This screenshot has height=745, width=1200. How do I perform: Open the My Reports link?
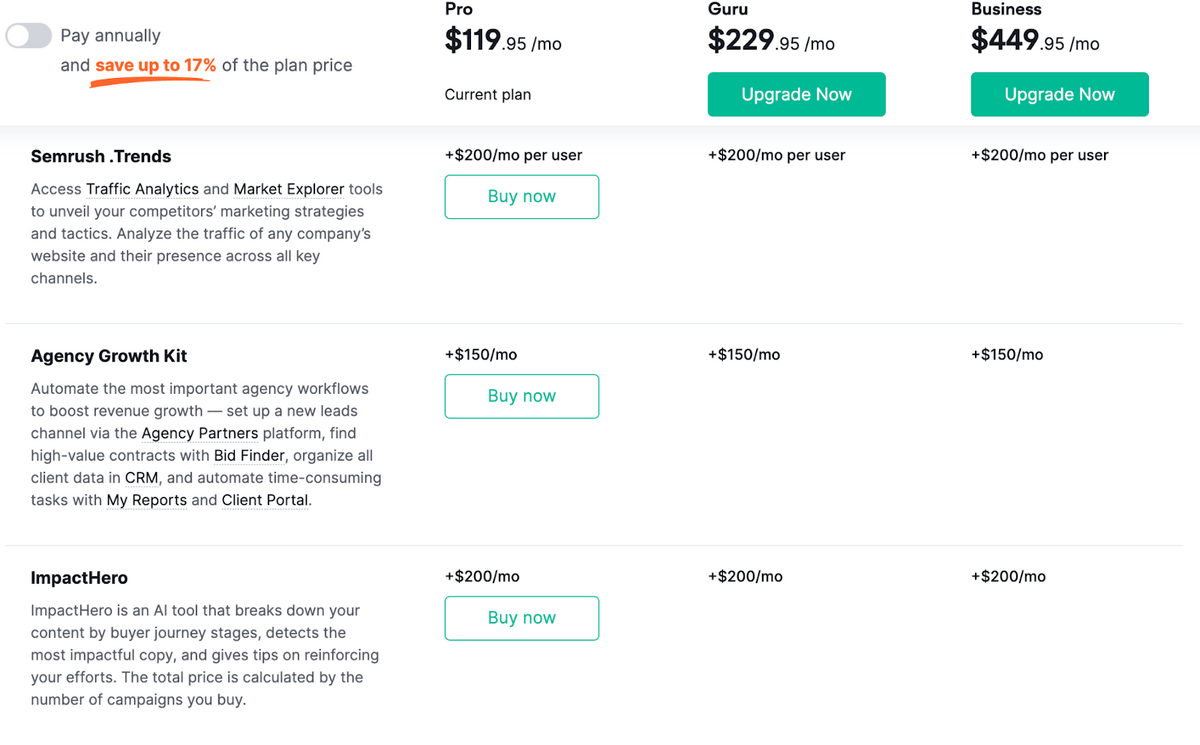coord(147,500)
